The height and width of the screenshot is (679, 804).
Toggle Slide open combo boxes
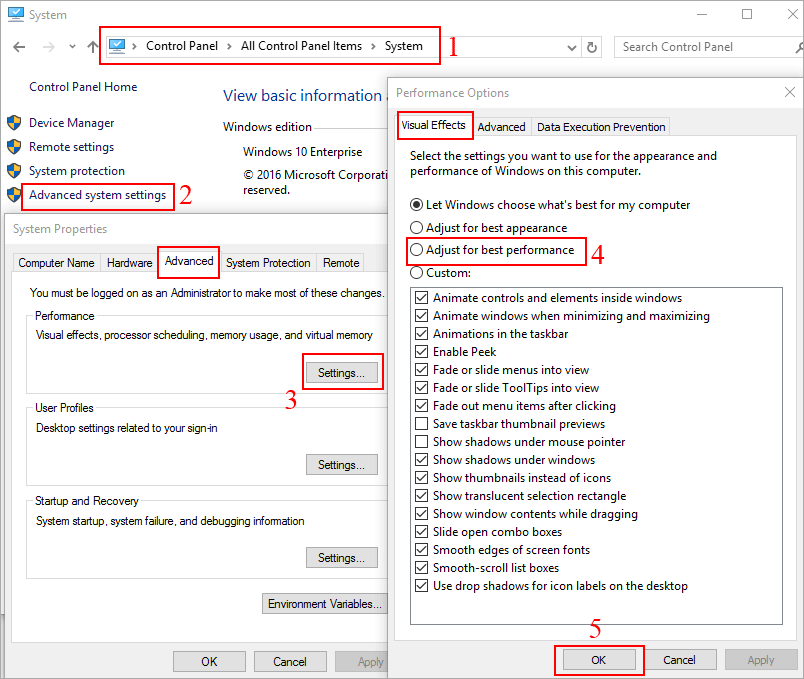pyautogui.click(x=489, y=532)
